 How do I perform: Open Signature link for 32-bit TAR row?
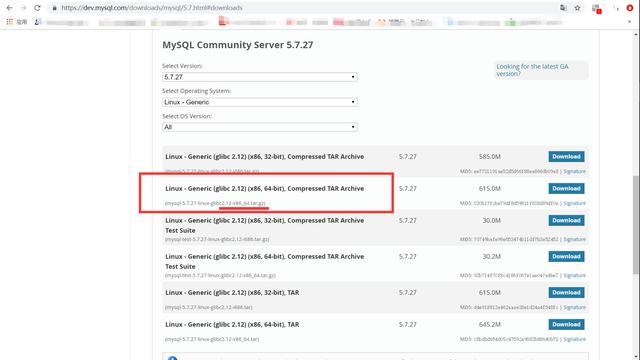tap(574, 307)
